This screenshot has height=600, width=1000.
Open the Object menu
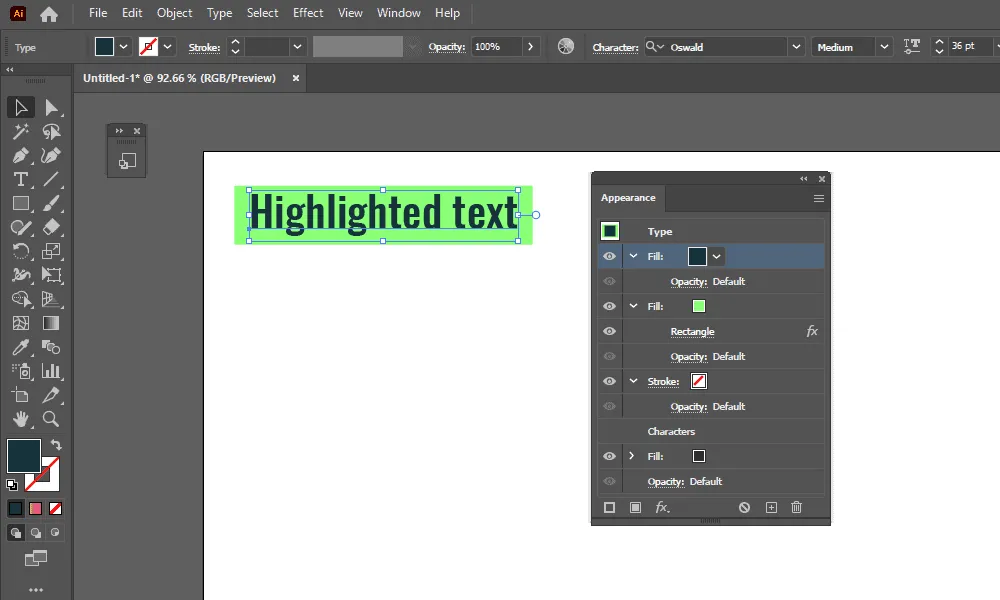pos(174,13)
